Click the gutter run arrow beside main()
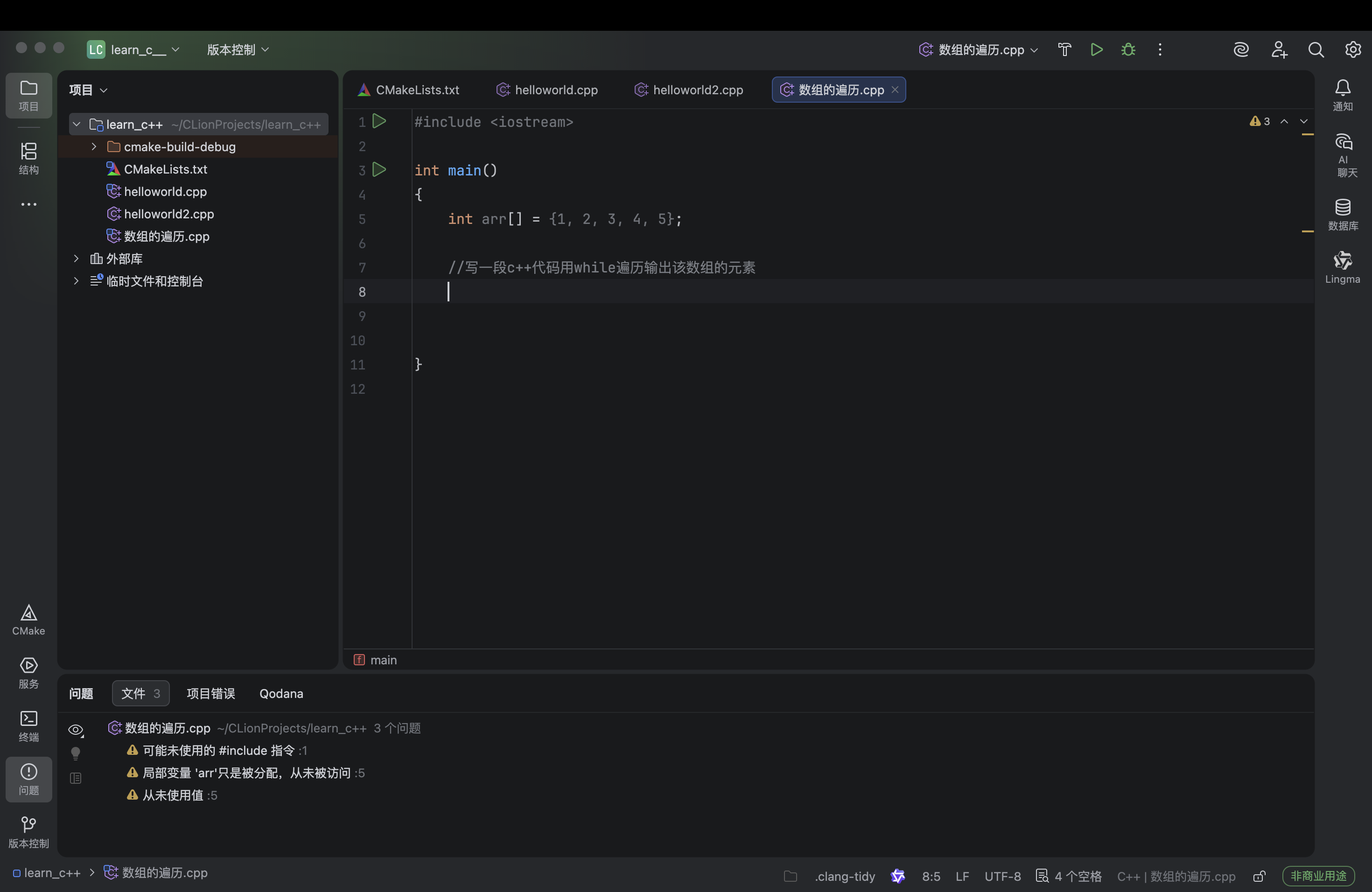The width and height of the screenshot is (1372, 892). click(379, 170)
